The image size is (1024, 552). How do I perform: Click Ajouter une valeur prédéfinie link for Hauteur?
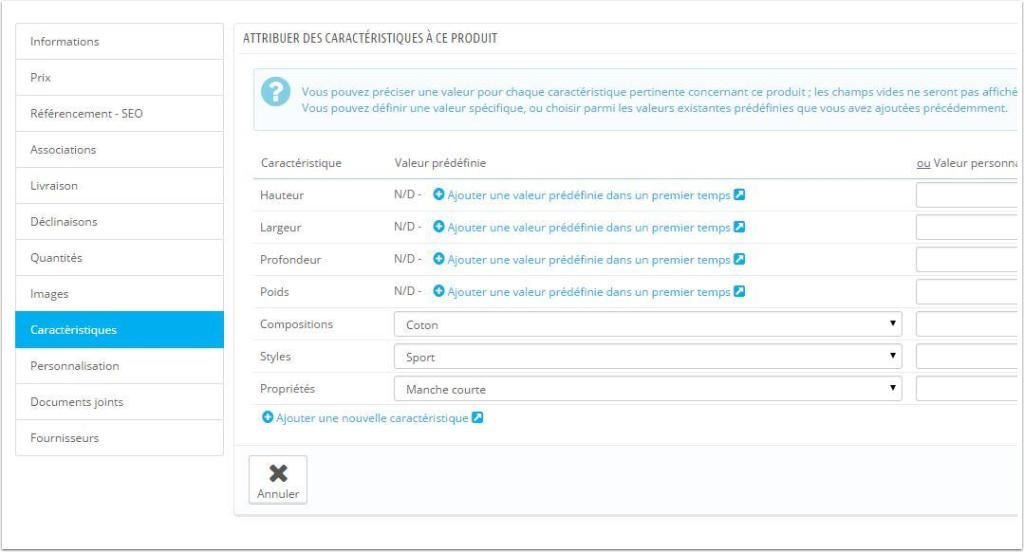click(588, 195)
